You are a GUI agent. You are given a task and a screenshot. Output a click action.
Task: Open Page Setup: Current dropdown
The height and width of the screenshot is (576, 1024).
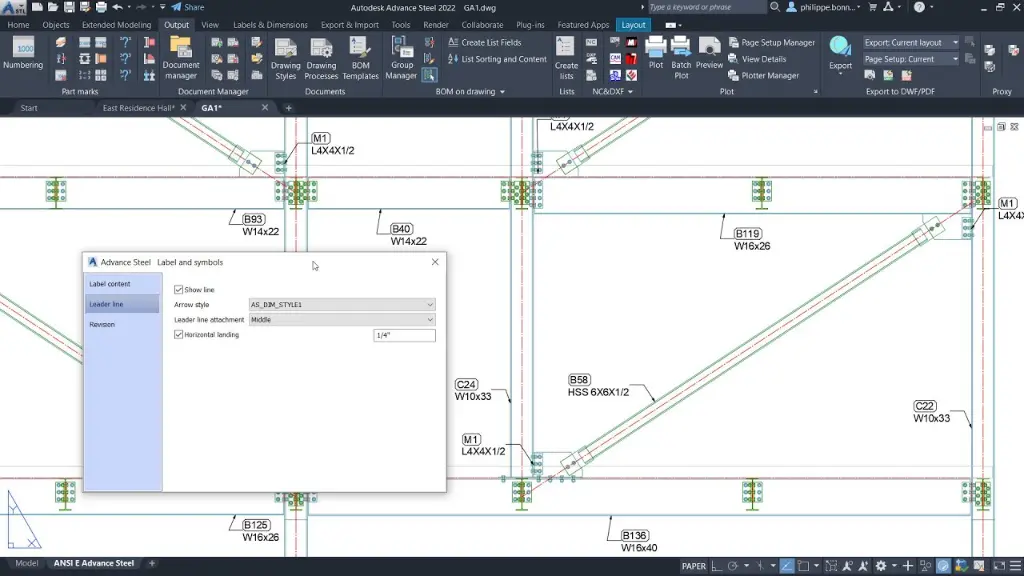click(x=911, y=59)
